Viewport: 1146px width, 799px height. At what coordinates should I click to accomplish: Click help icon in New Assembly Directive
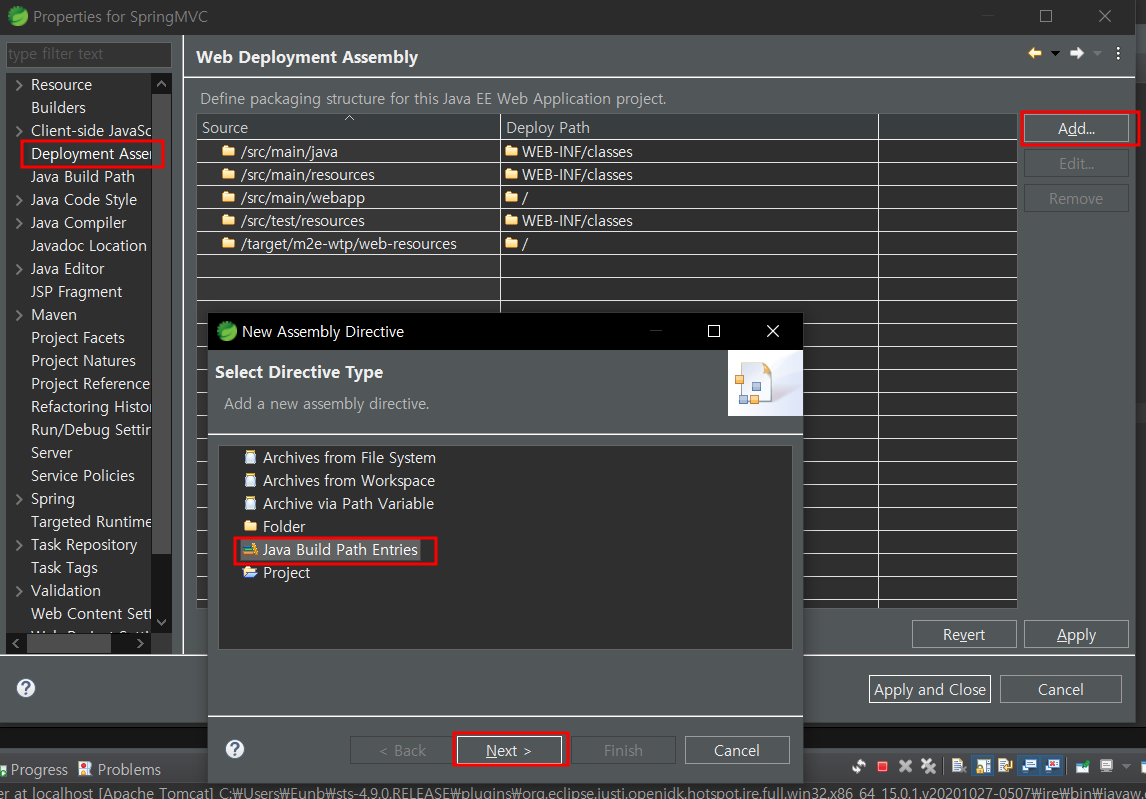coord(235,749)
